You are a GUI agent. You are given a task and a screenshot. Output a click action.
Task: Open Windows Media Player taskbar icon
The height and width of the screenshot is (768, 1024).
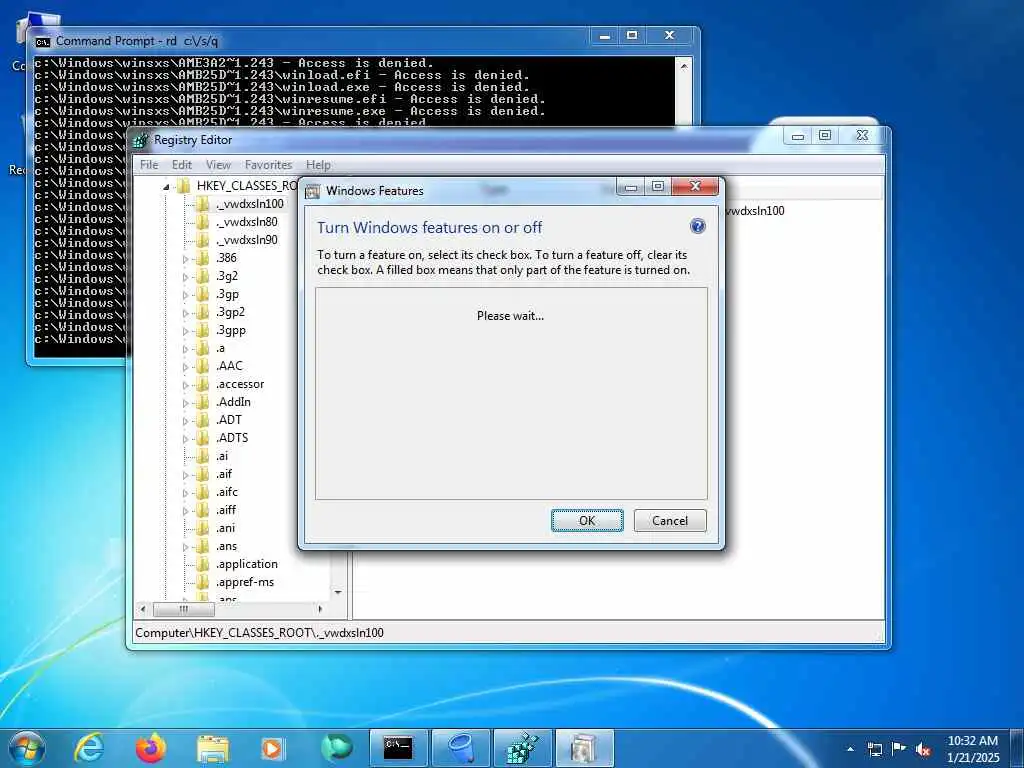[x=272, y=749]
